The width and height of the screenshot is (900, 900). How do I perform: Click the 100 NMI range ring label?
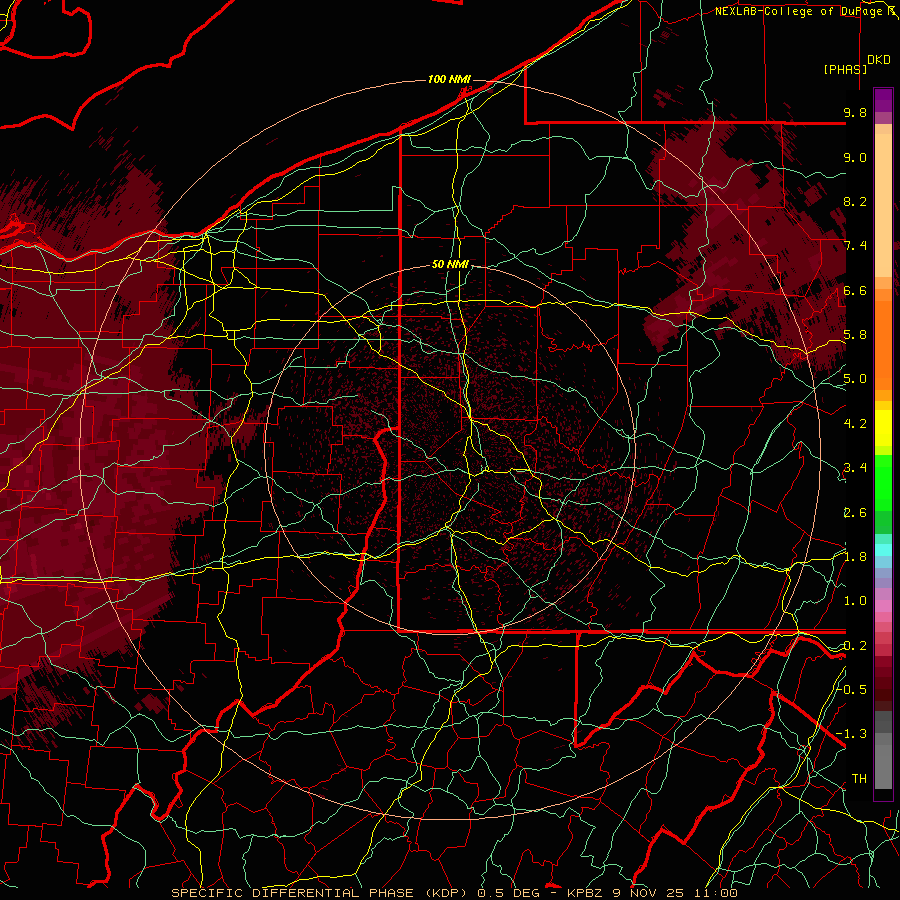point(449,79)
